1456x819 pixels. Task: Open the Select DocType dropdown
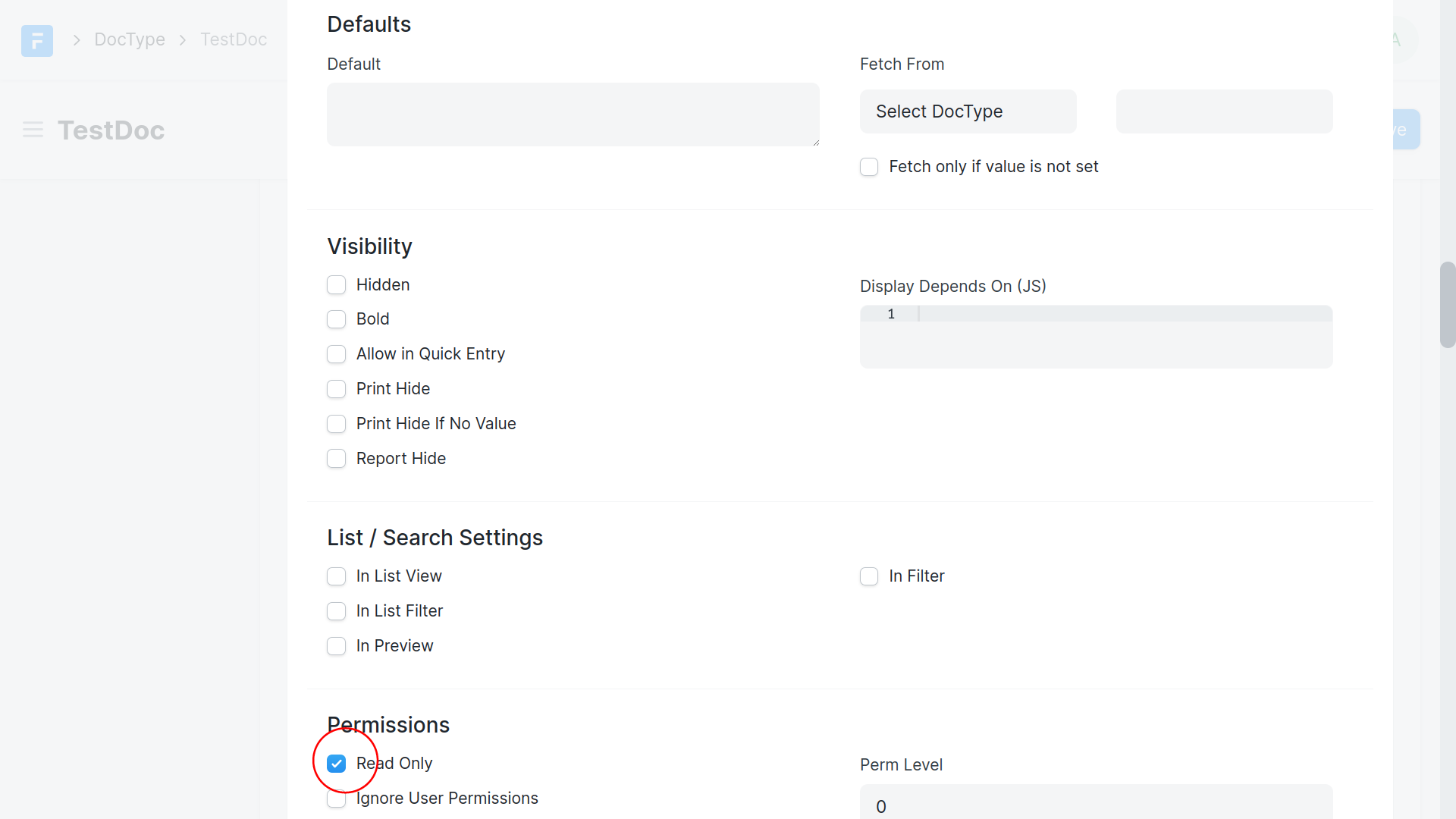pos(968,111)
